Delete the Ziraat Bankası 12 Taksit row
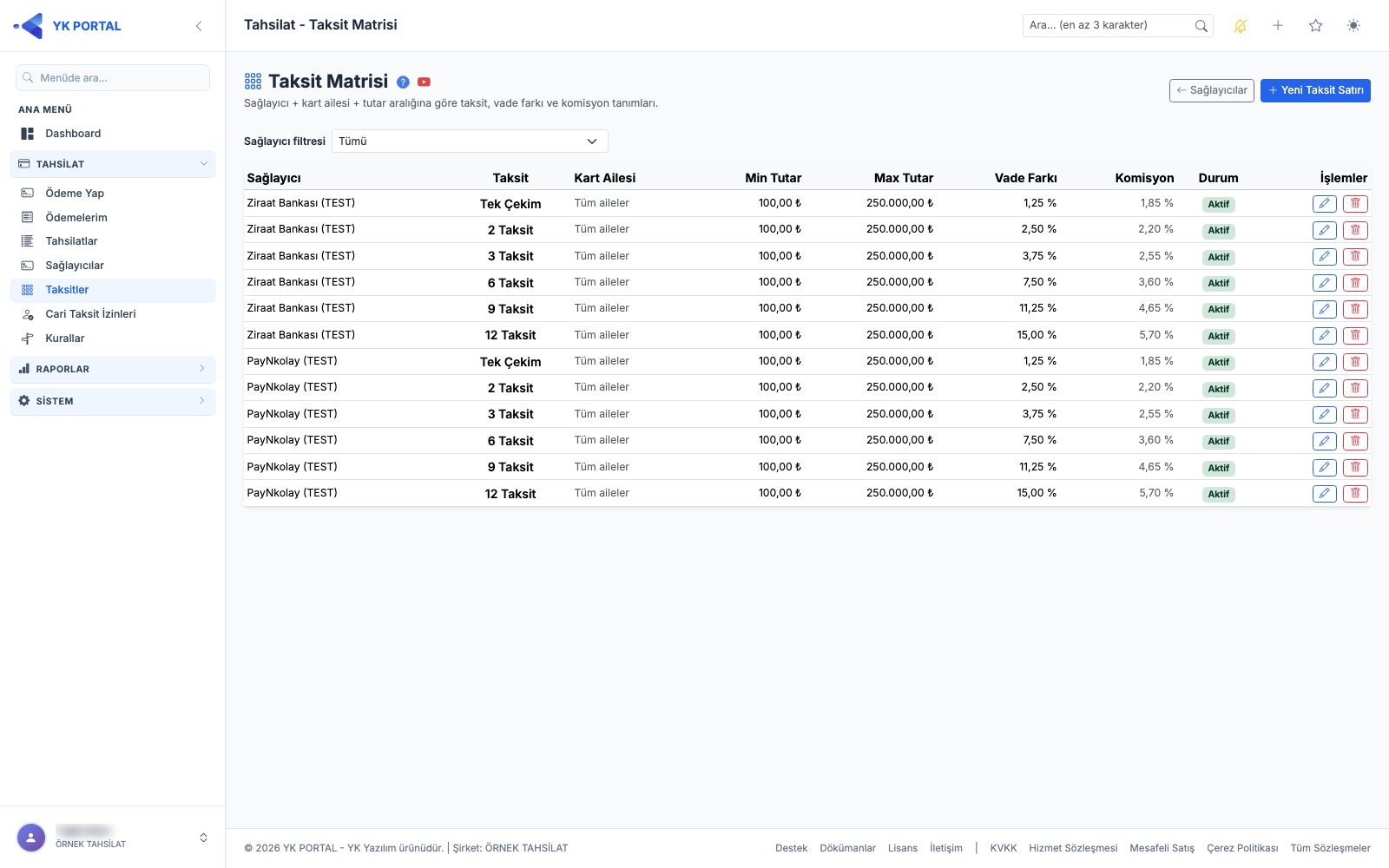Viewport: 1389px width, 868px height. click(x=1355, y=336)
